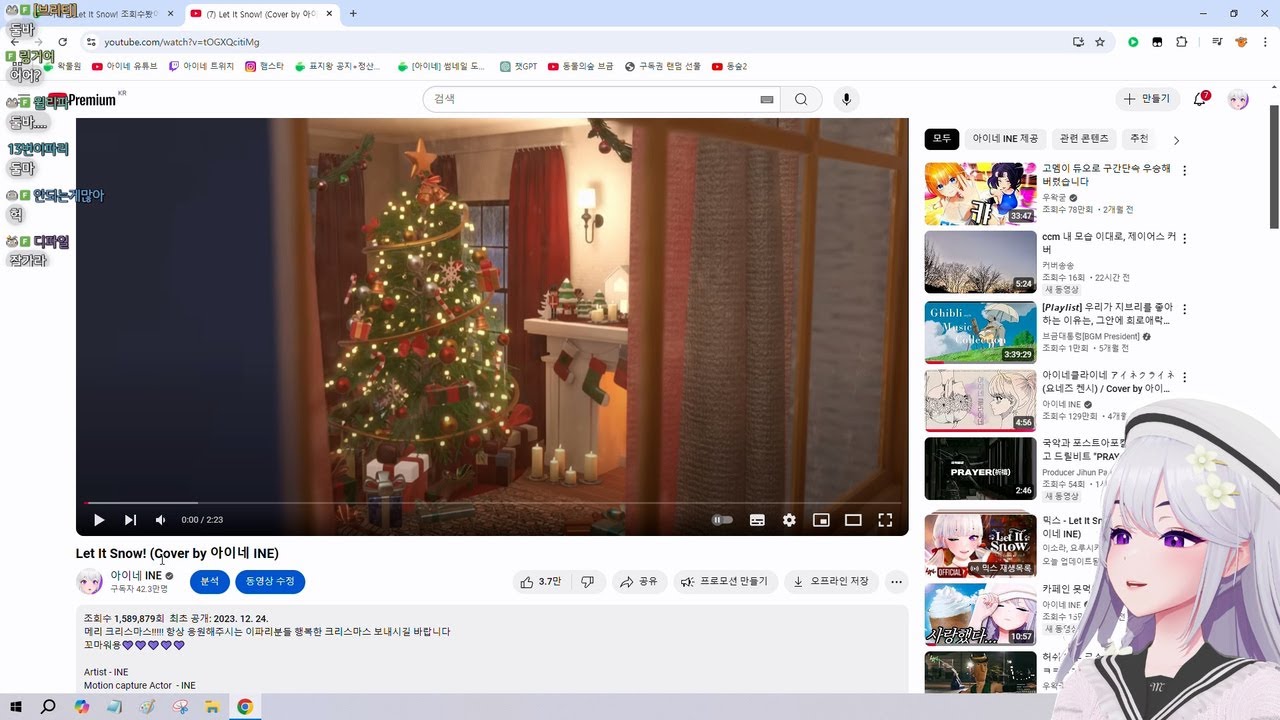The width and height of the screenshot is (1280, 720).
Task: Start voice search with microphone
Action: (x=847, y=99)
